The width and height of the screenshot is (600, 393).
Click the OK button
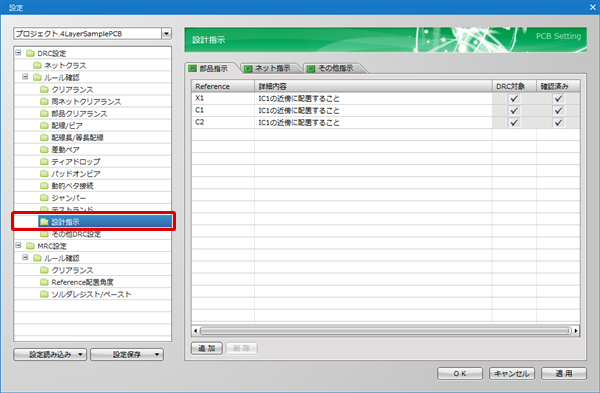[x=460, y=373]
